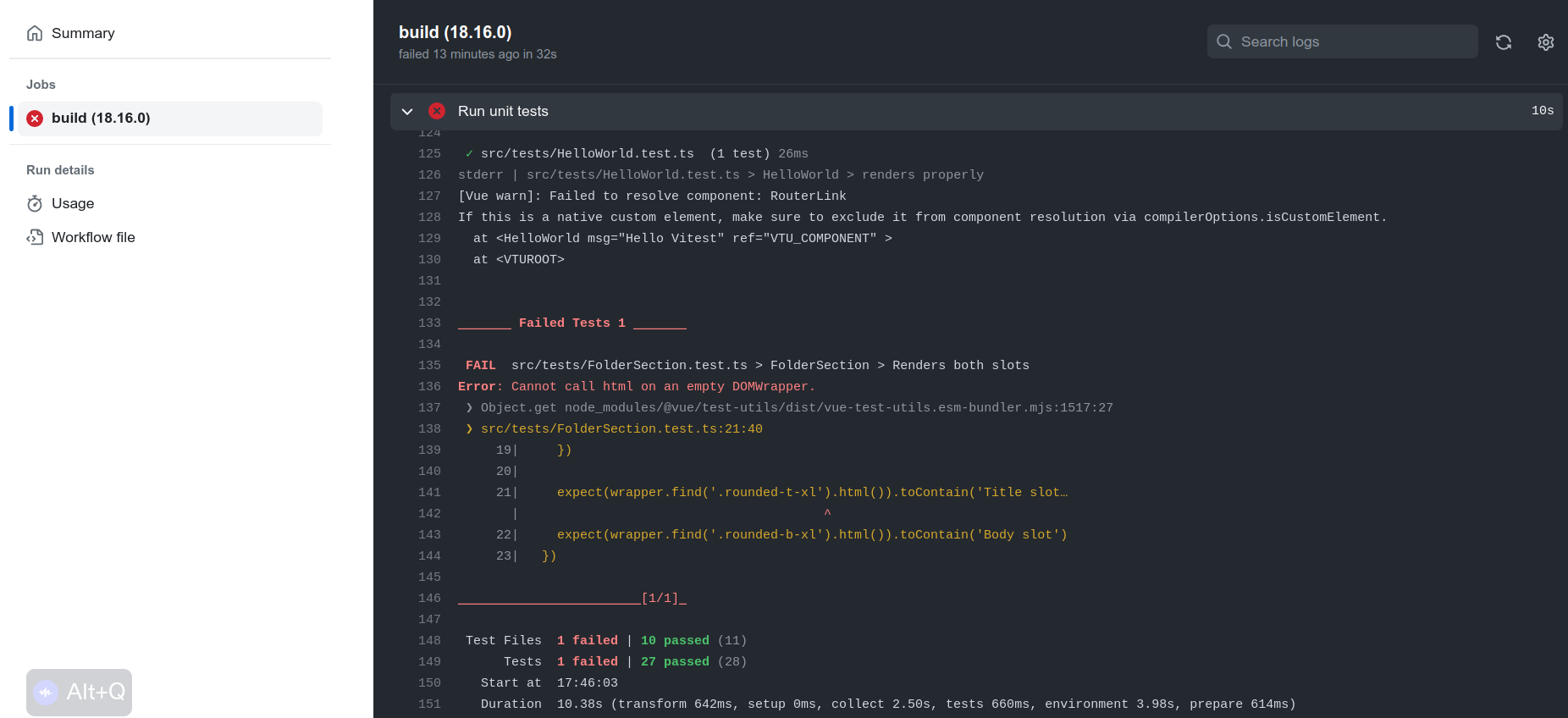Screen dimensions: 1568x718
Task: Select log line number 141
Action: coord(429,492)
